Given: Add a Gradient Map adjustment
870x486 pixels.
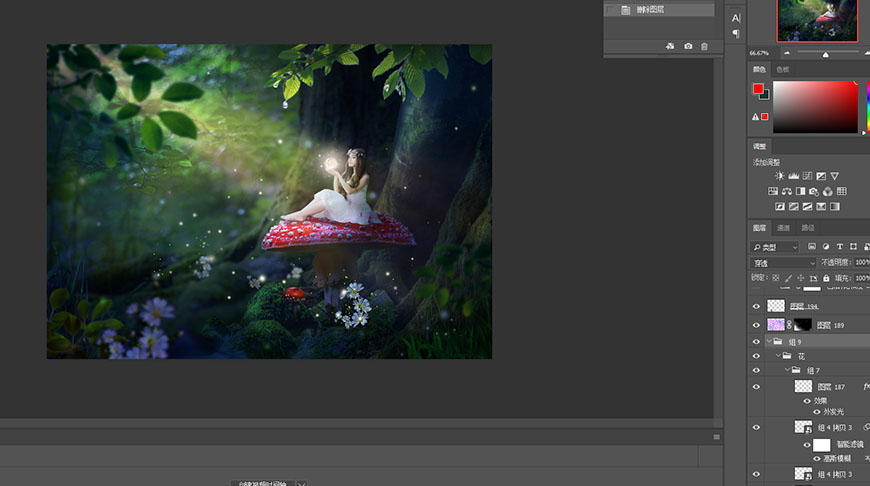Looking at the screenshot, I should (x=834, y=206).
